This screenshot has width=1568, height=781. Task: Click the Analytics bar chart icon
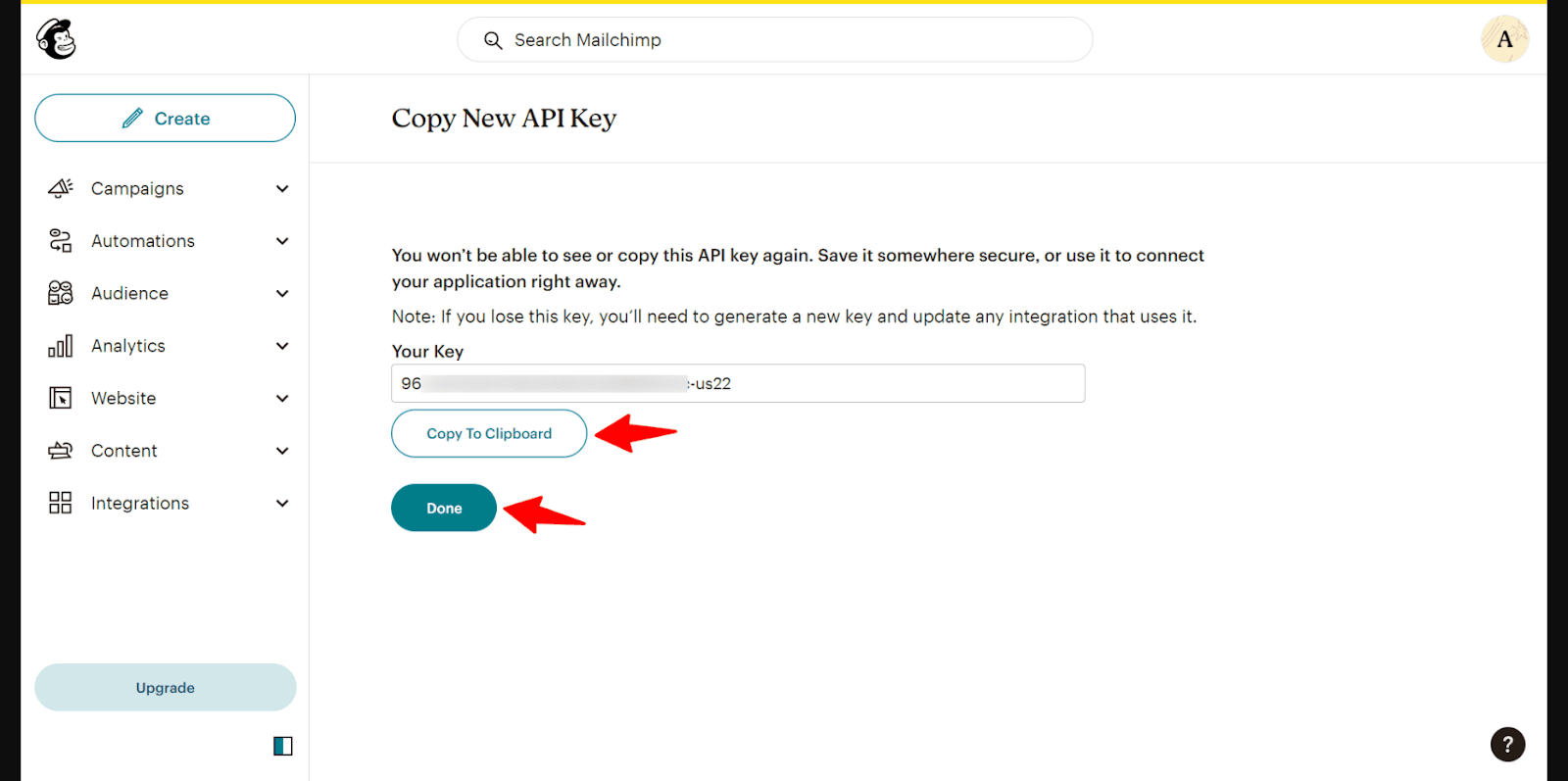point(61,346)
